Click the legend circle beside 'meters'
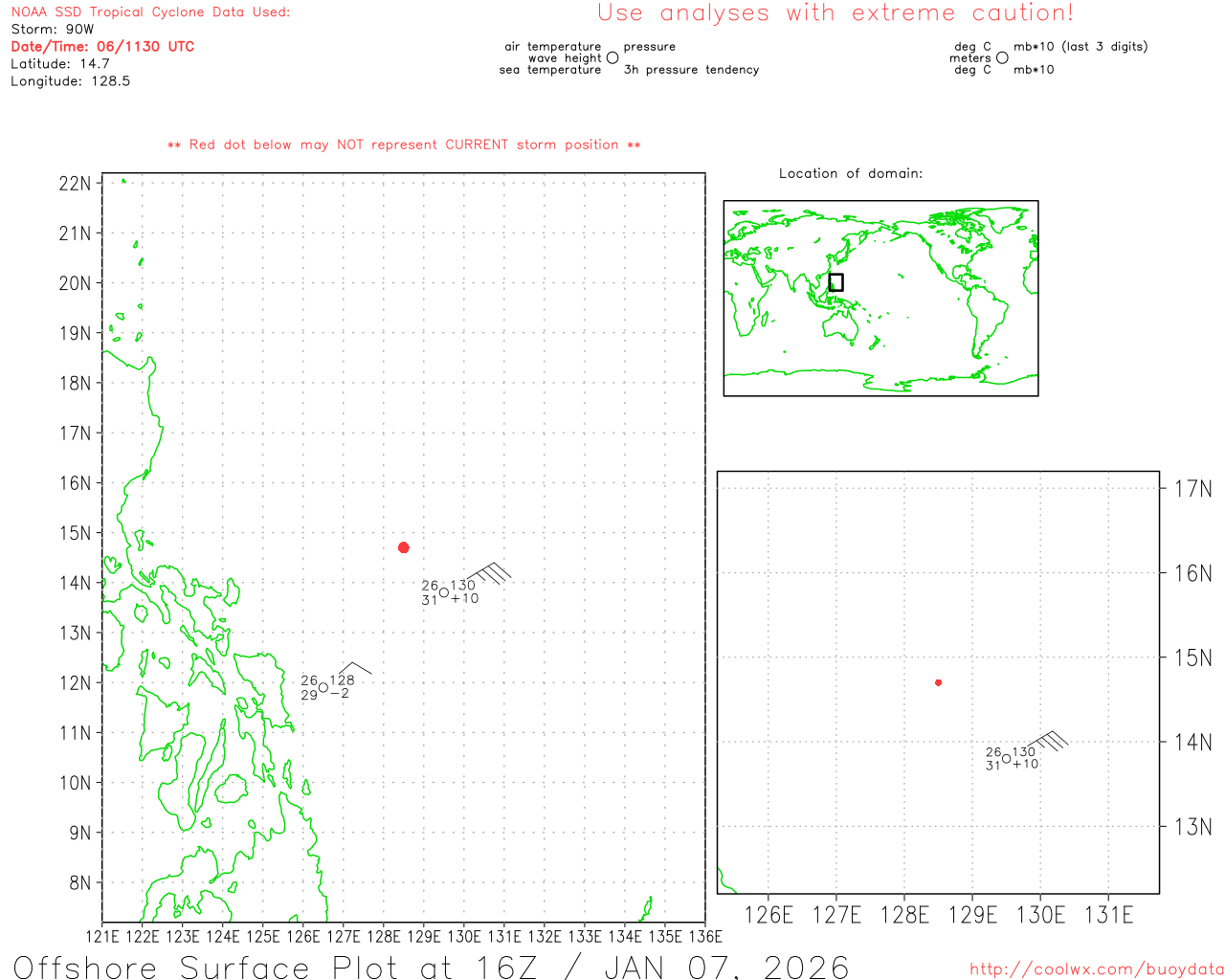The height and width of the screenshot is (980, 1225). click(x=1002, y=58)
